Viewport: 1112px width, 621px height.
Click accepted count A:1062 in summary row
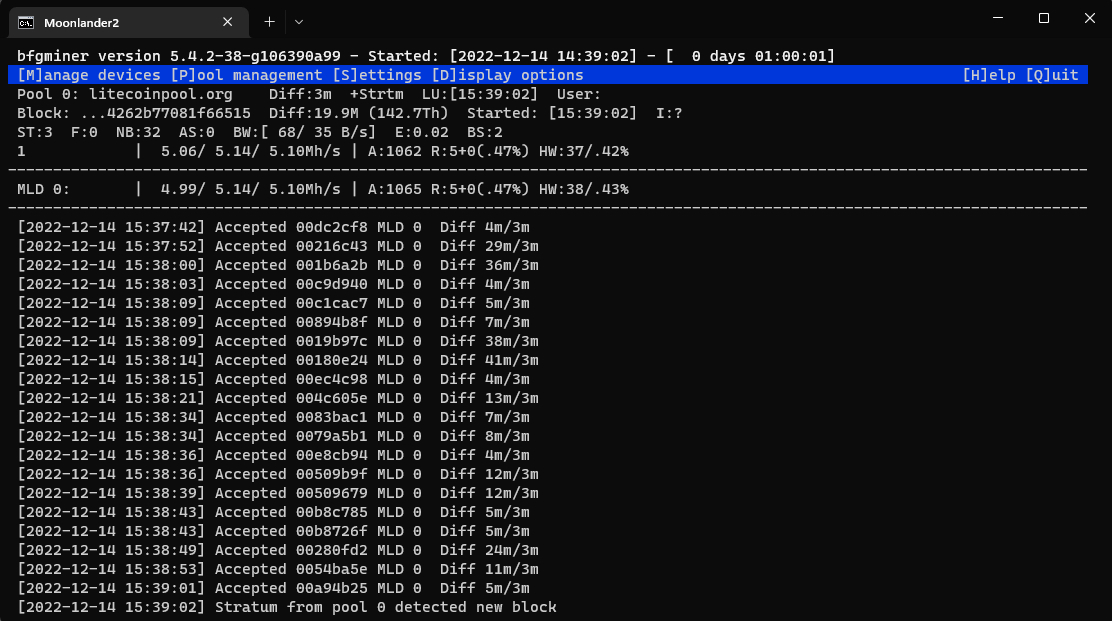[395, 151]
